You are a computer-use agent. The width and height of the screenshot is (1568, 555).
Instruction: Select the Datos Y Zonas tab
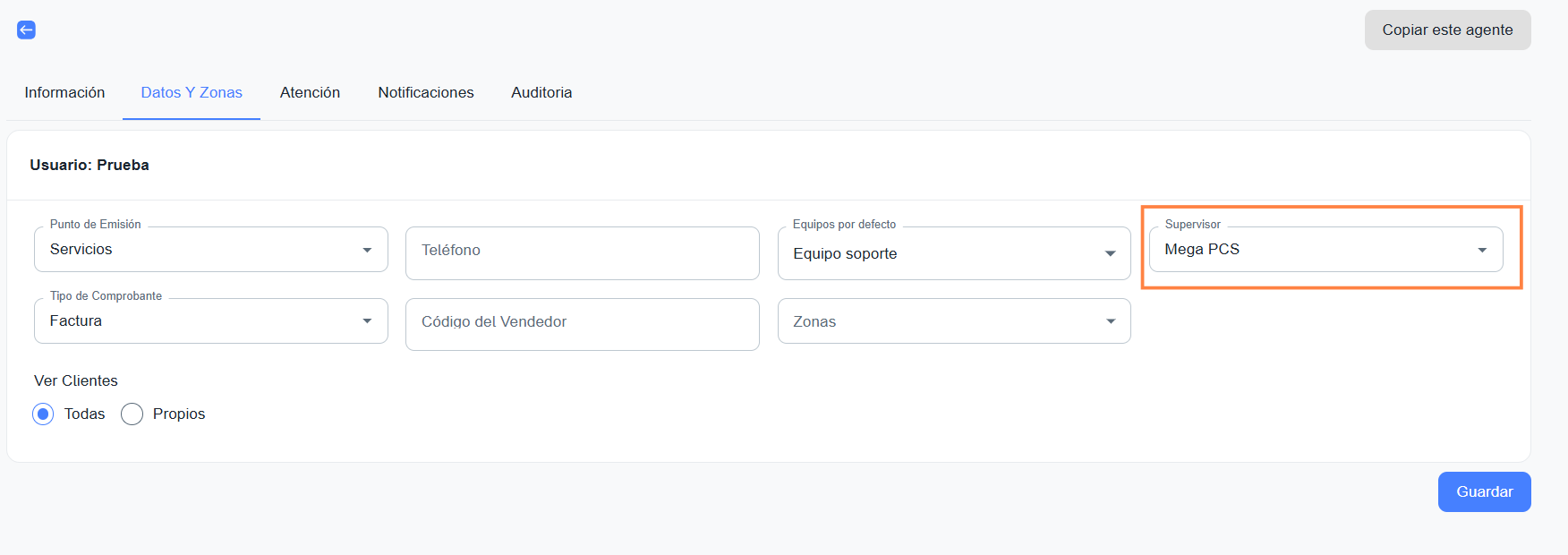point(192,92)
